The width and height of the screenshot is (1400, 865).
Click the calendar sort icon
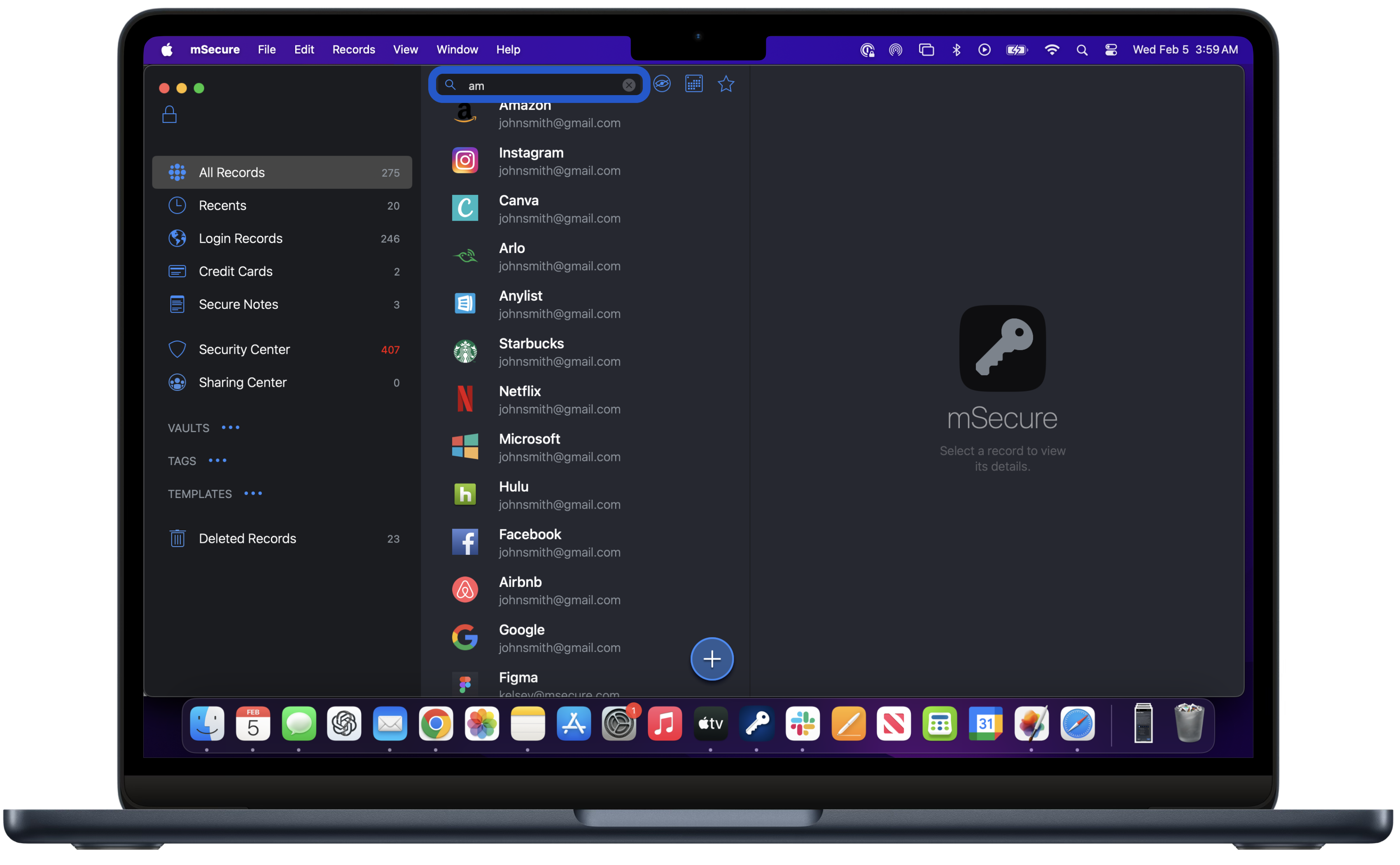[694, 84]
